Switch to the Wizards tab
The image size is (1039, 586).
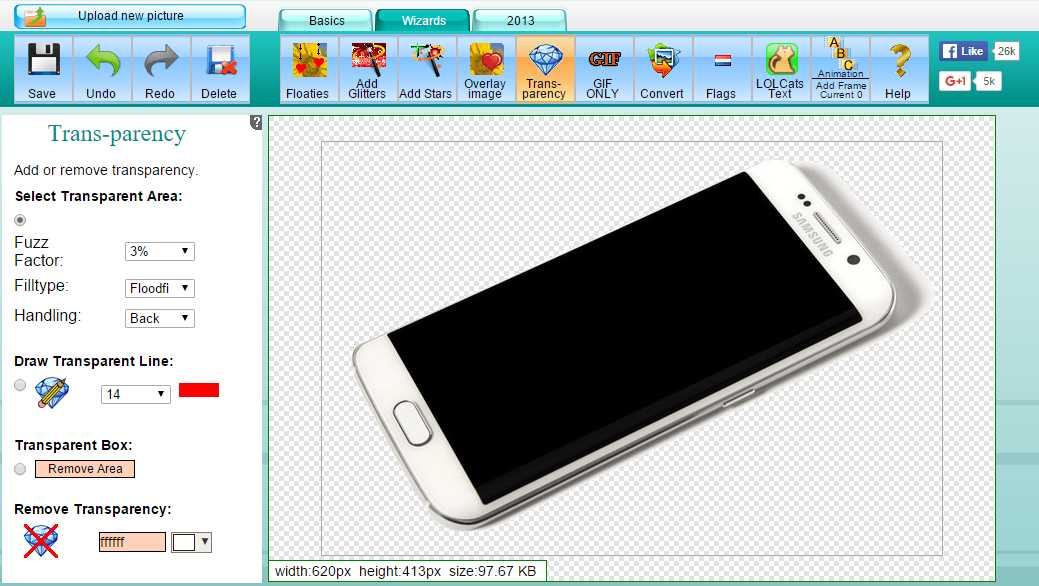[x=423, y=21]
